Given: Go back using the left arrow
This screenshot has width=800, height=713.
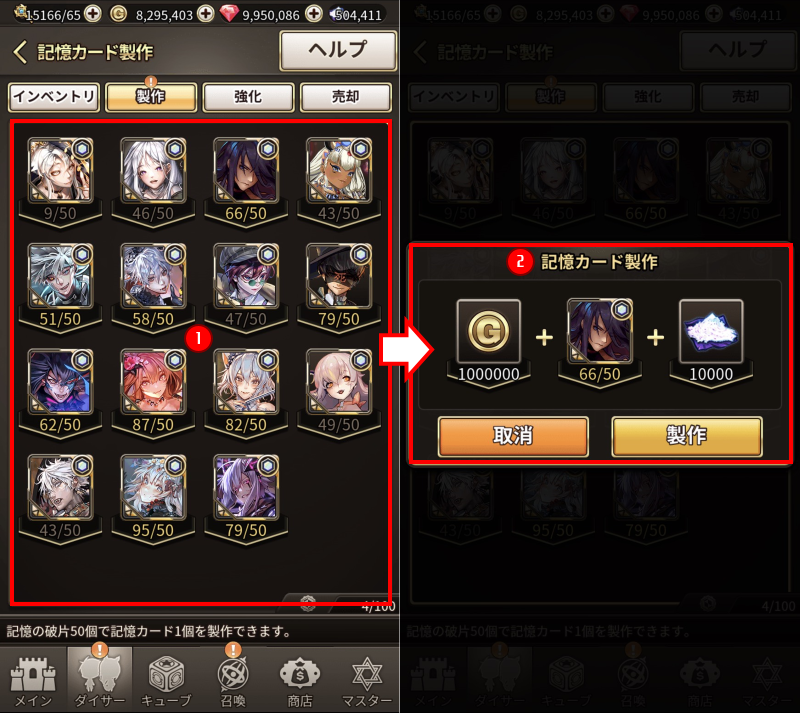Looking at the screenshot, I should point(20,52).
